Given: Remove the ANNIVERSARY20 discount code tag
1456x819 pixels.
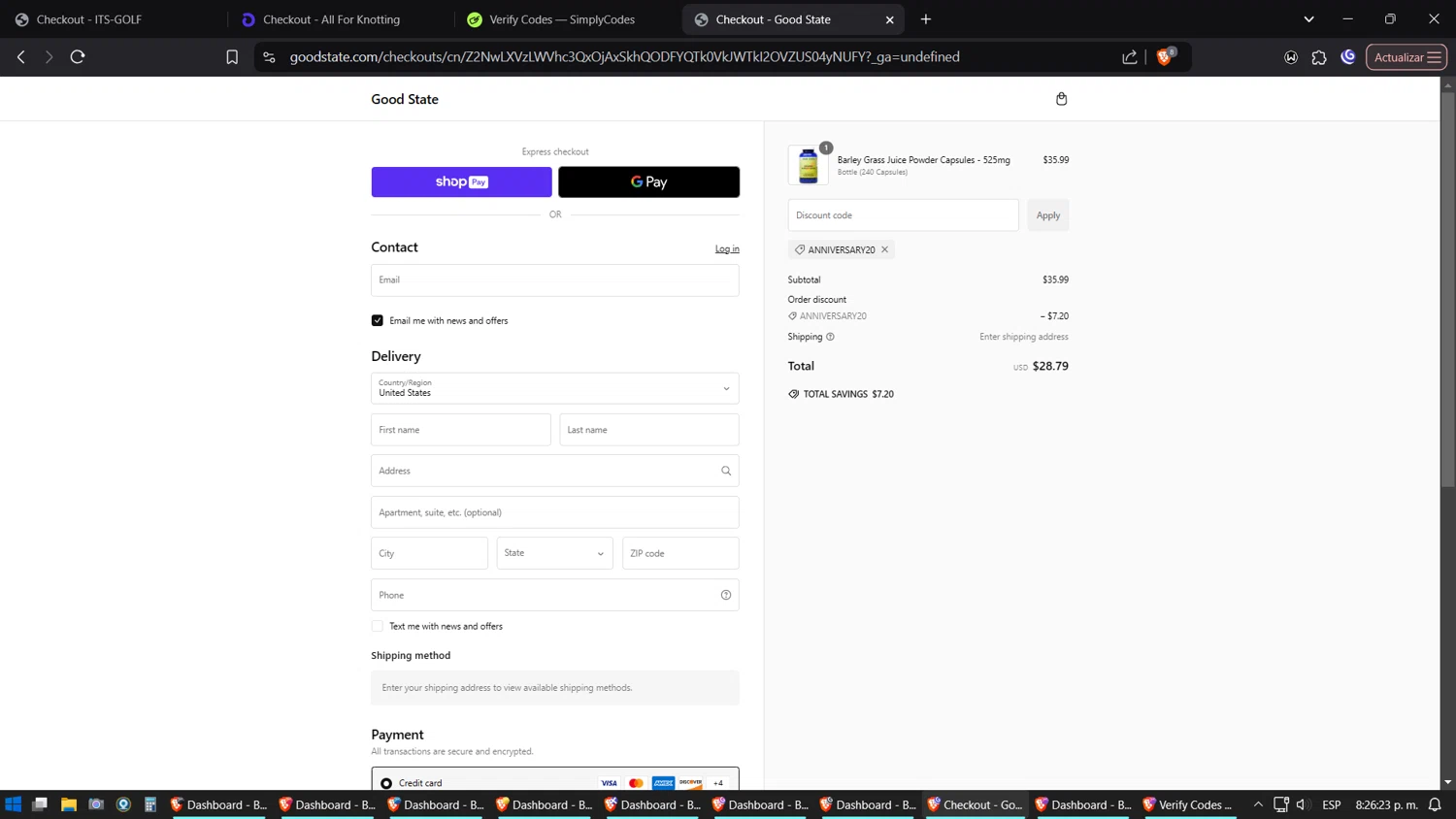Looking at the screenshot, I should 885,249.
